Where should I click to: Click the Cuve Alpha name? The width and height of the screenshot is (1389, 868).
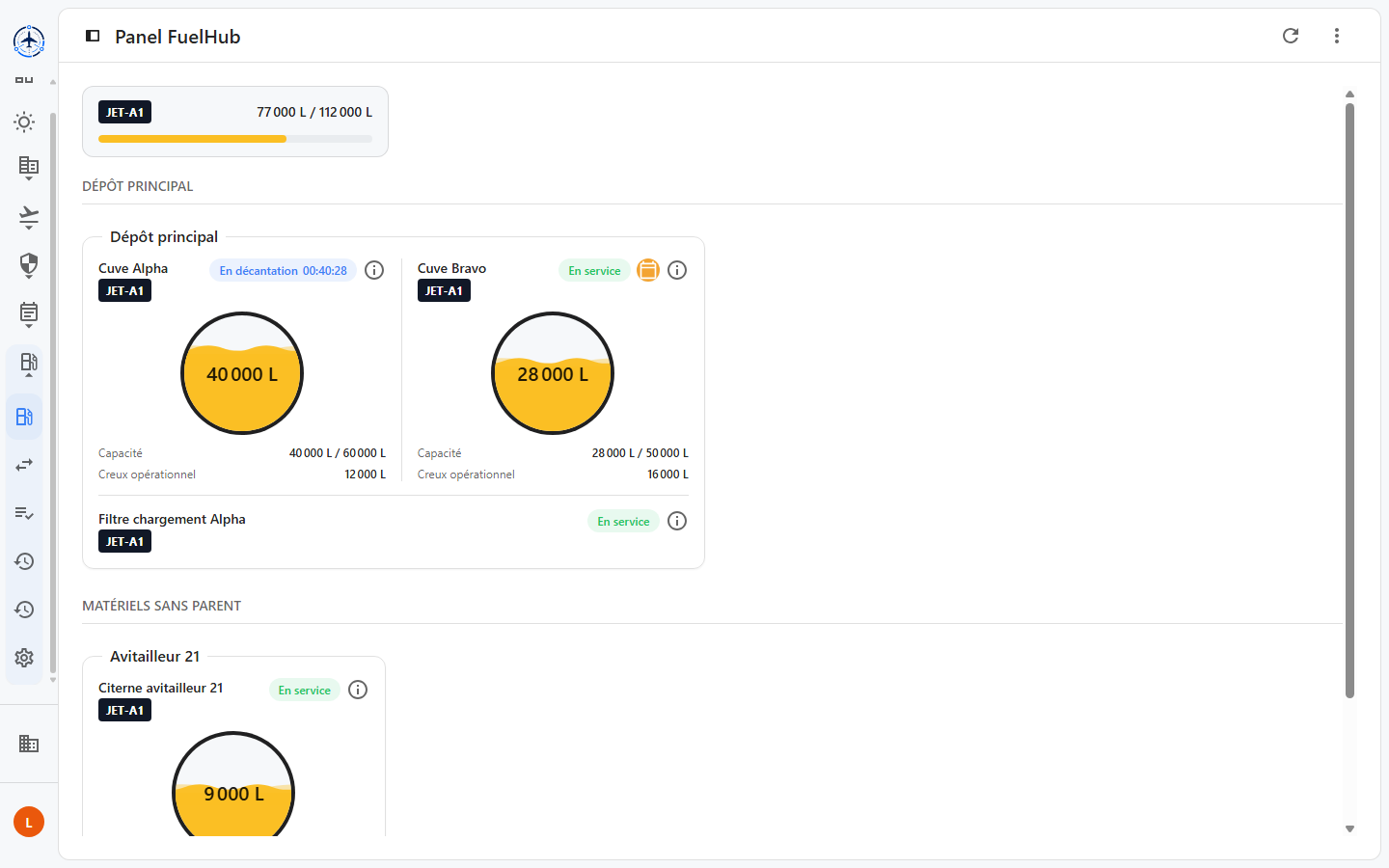133,268
